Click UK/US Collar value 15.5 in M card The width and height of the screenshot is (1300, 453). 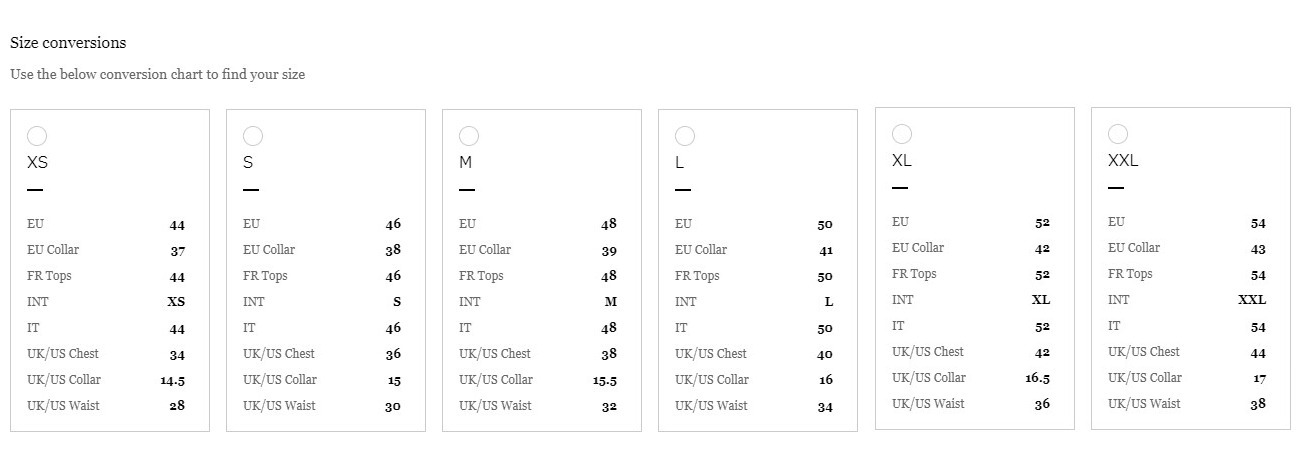pos(605,380)
